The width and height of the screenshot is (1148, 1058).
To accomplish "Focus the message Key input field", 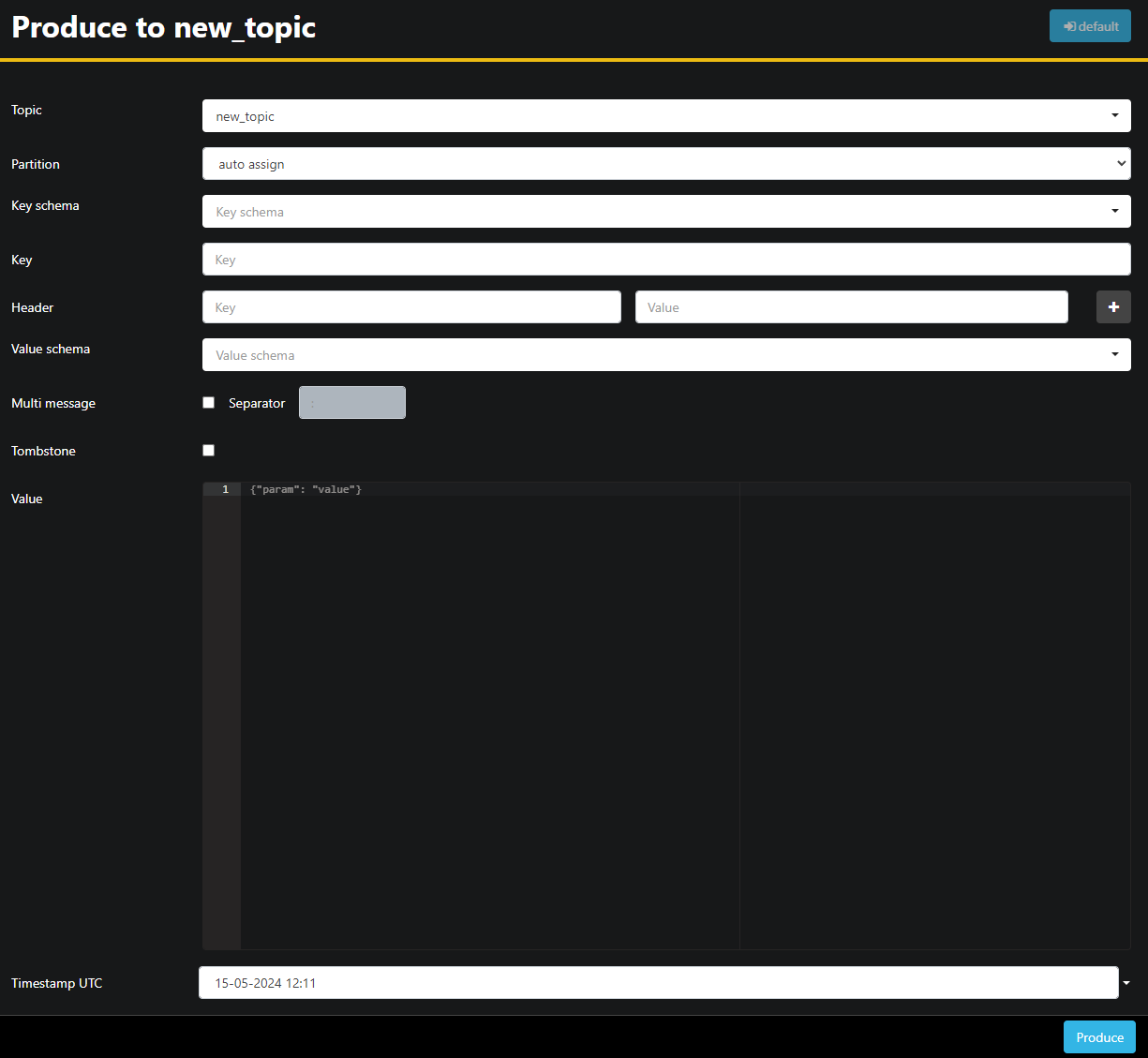I will [x=665, y=260].
